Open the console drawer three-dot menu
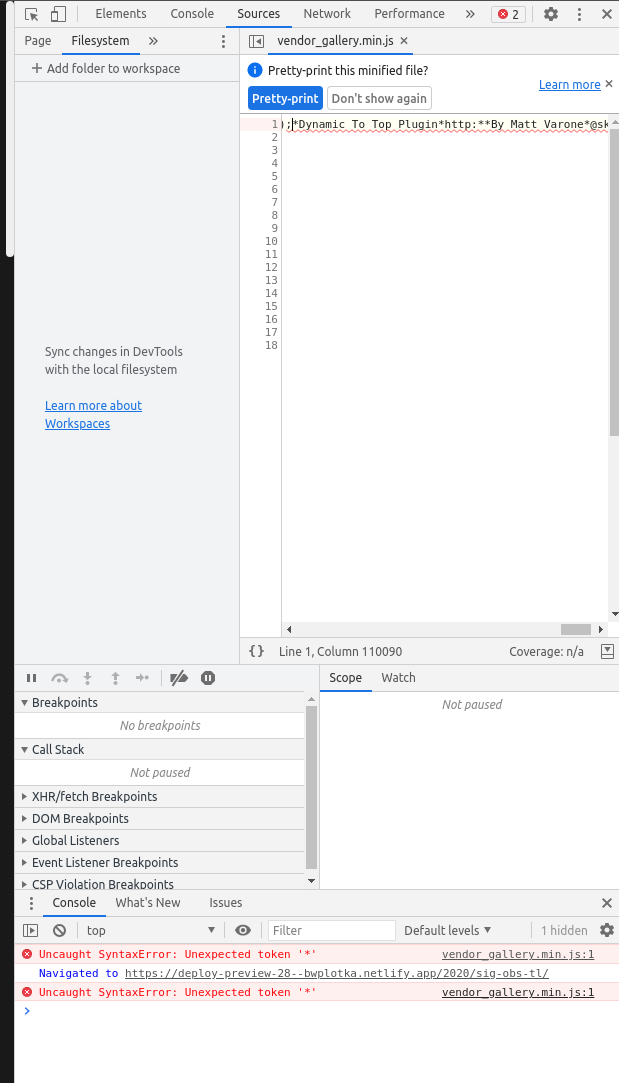 (31, 903)
